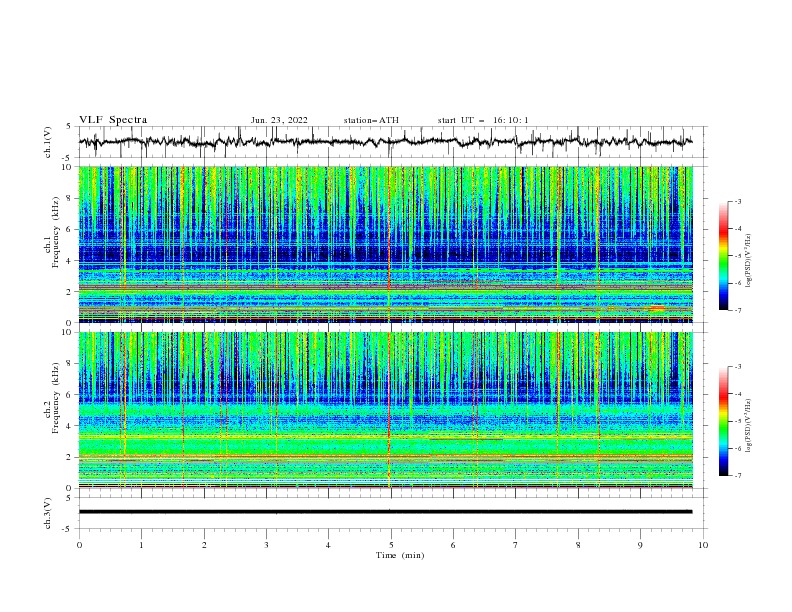The width and height of the screenshot is (792, 612).
Task: Click the ch.3 flat voltage trace
Action: point(385,512)
